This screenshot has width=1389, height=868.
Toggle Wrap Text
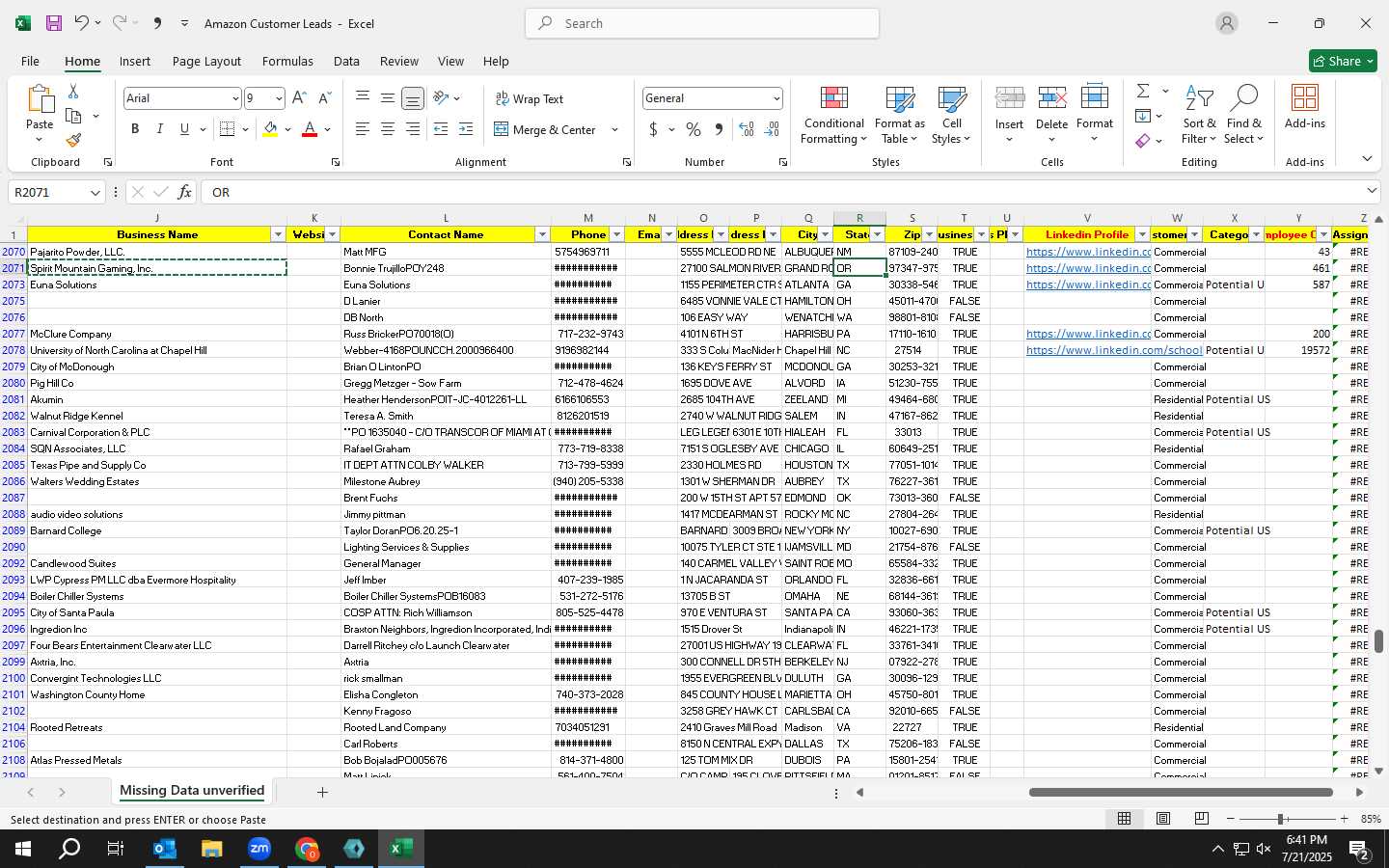[530, 98]
